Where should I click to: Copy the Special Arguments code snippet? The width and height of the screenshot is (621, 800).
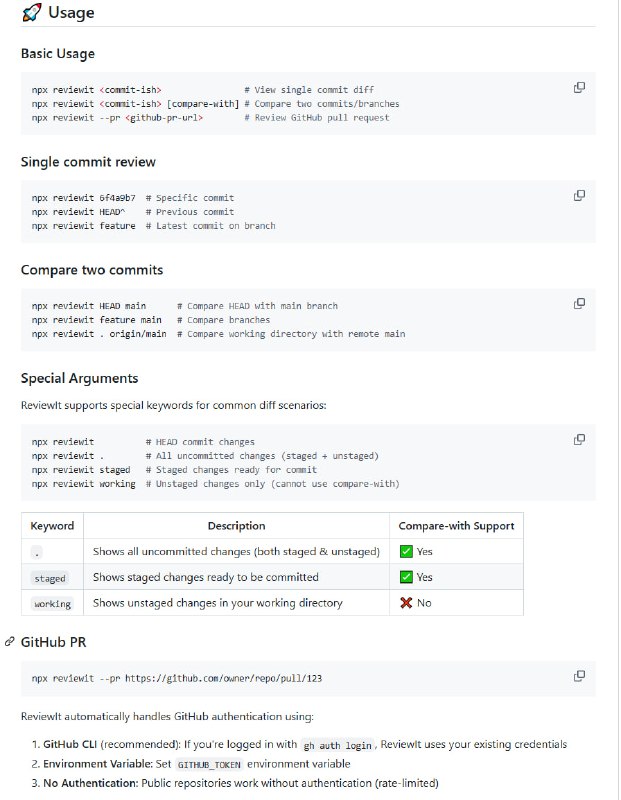coord(579,439)
